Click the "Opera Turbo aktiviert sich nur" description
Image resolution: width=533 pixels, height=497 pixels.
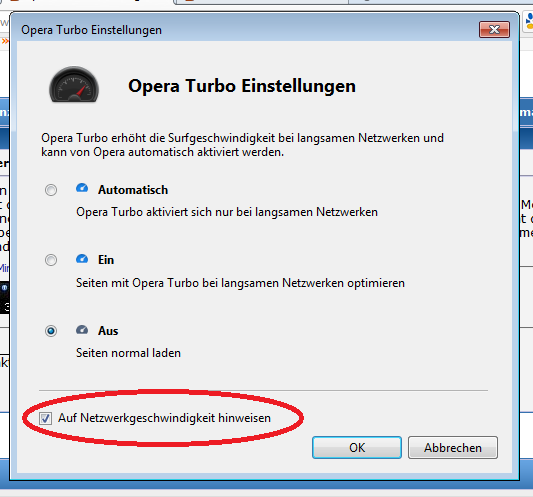point(227,212)
